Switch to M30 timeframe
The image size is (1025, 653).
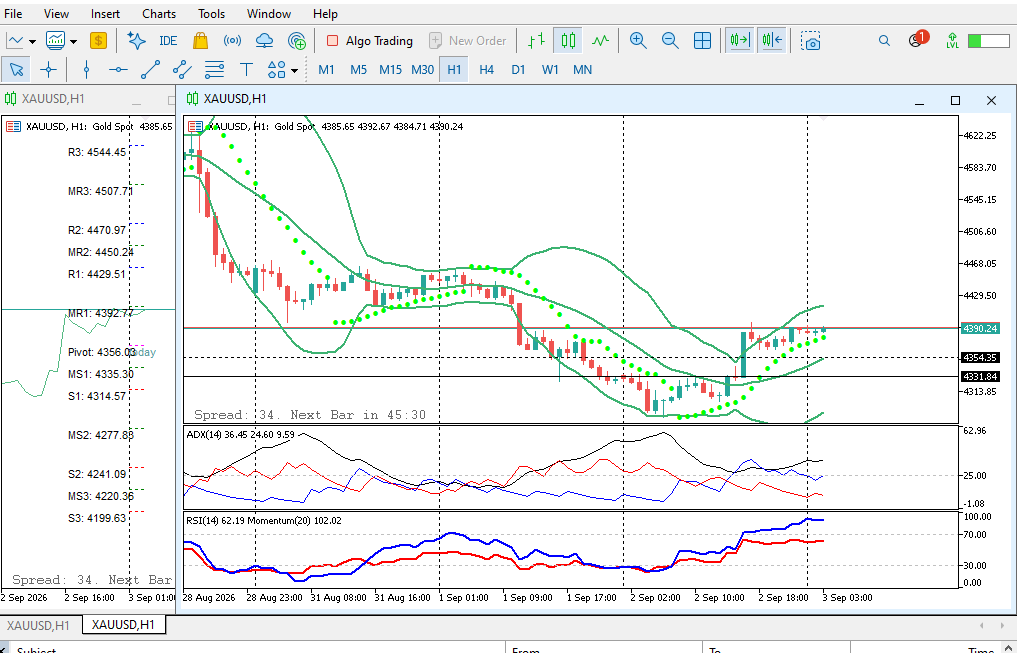tap(422, 69)
